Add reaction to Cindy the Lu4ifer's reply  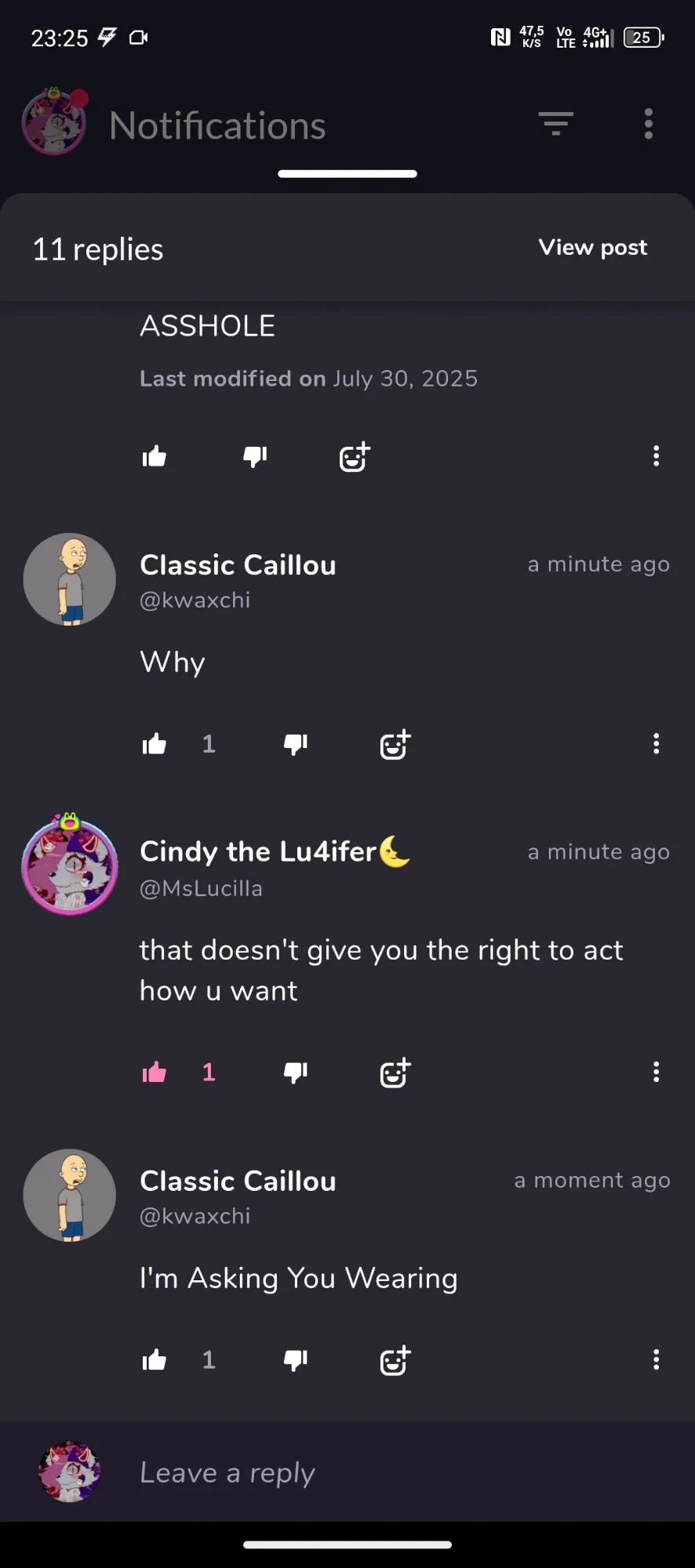[x=395, y=1073]
